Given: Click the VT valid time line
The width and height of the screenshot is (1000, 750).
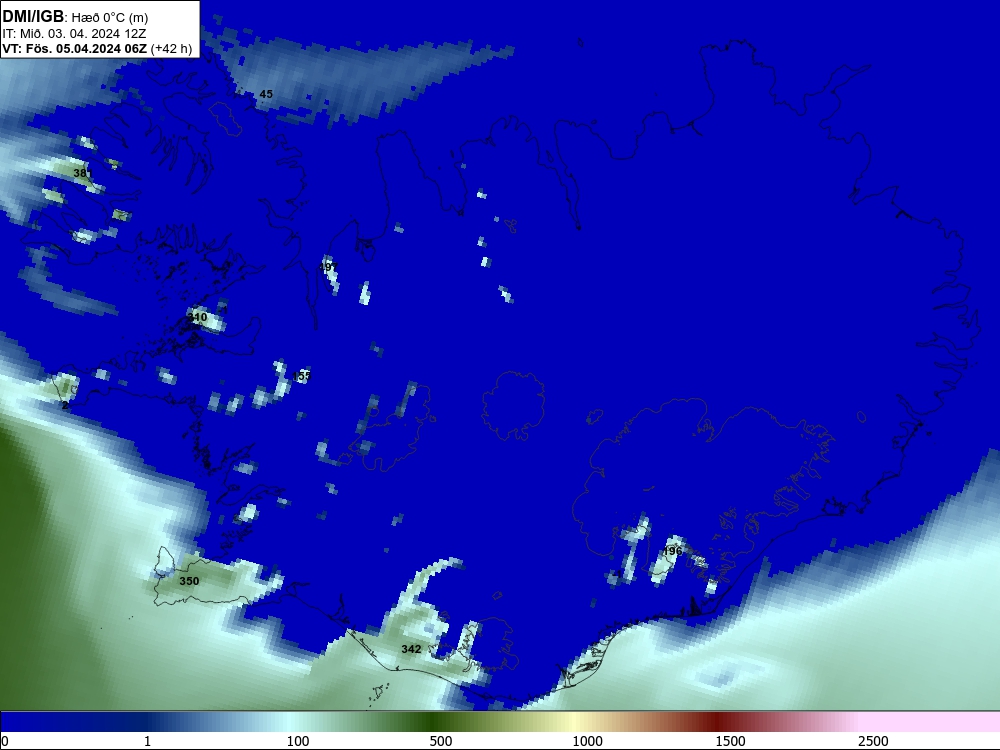Looking at the screenshot, I should [97, 49].
